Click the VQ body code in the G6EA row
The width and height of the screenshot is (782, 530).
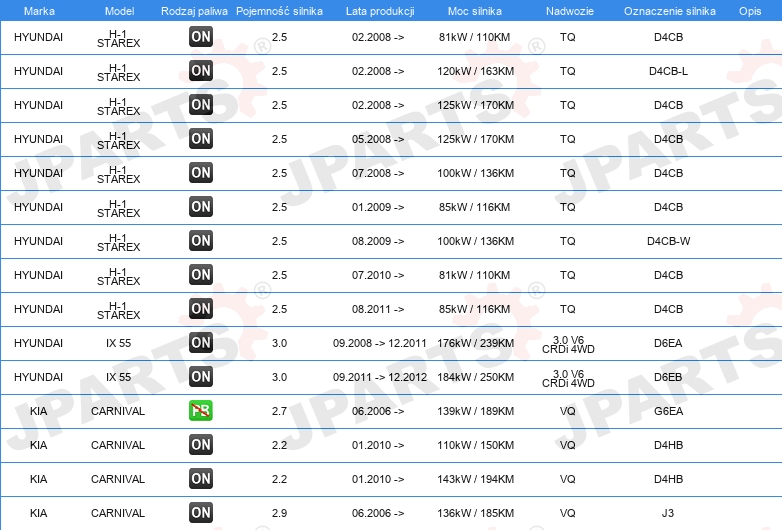pyautogui.click(x=568, y=411)
